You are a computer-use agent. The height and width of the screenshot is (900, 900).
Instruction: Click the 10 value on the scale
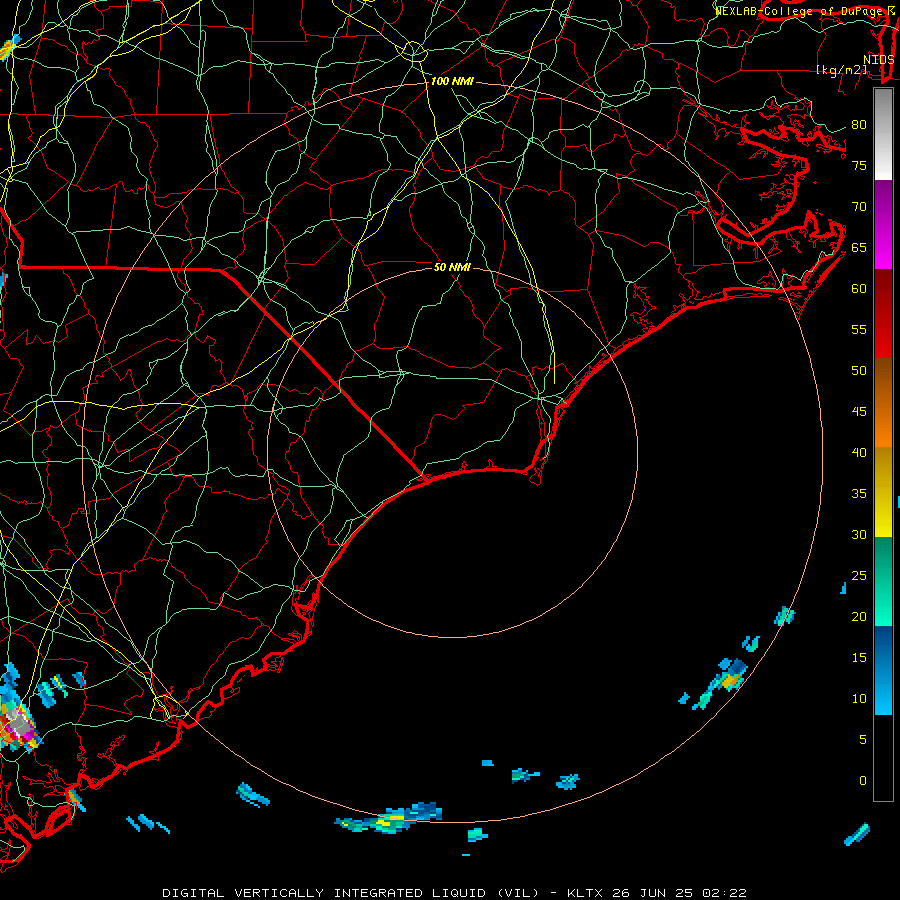tap(859, 699)
